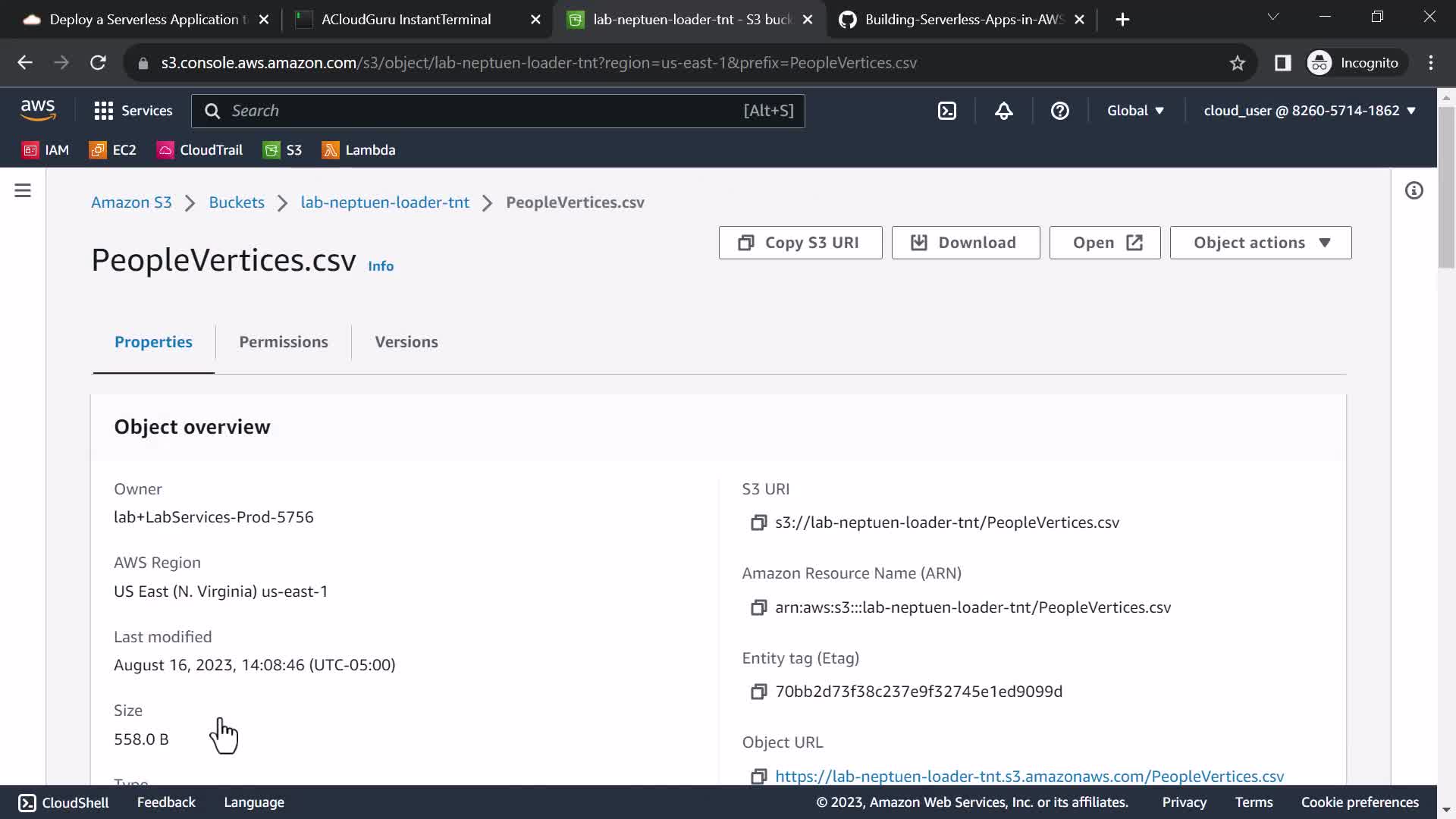Toggle the left hamburger navigation menu
Screen dimensions: 1456x819
(x=23, y=190)
